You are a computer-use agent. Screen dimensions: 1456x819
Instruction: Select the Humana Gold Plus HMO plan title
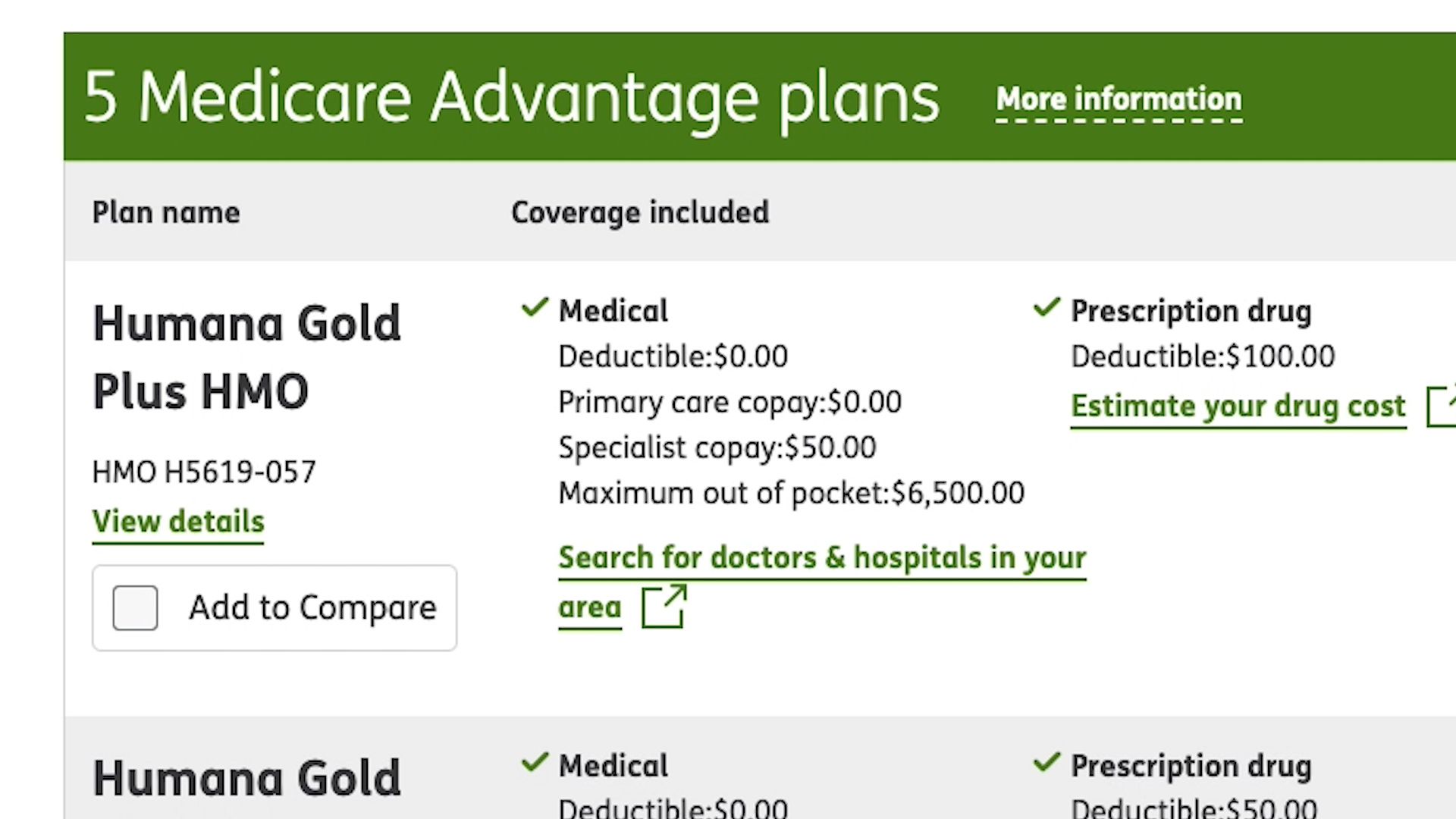[246, 357]
